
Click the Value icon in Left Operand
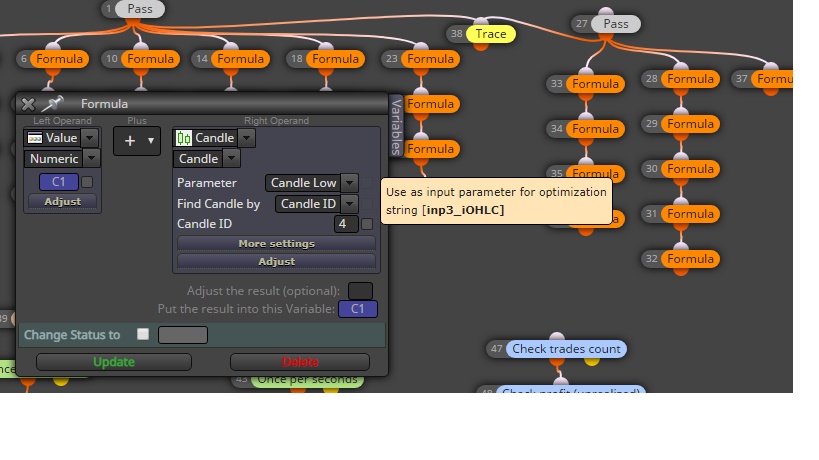[x=35, y=138]
